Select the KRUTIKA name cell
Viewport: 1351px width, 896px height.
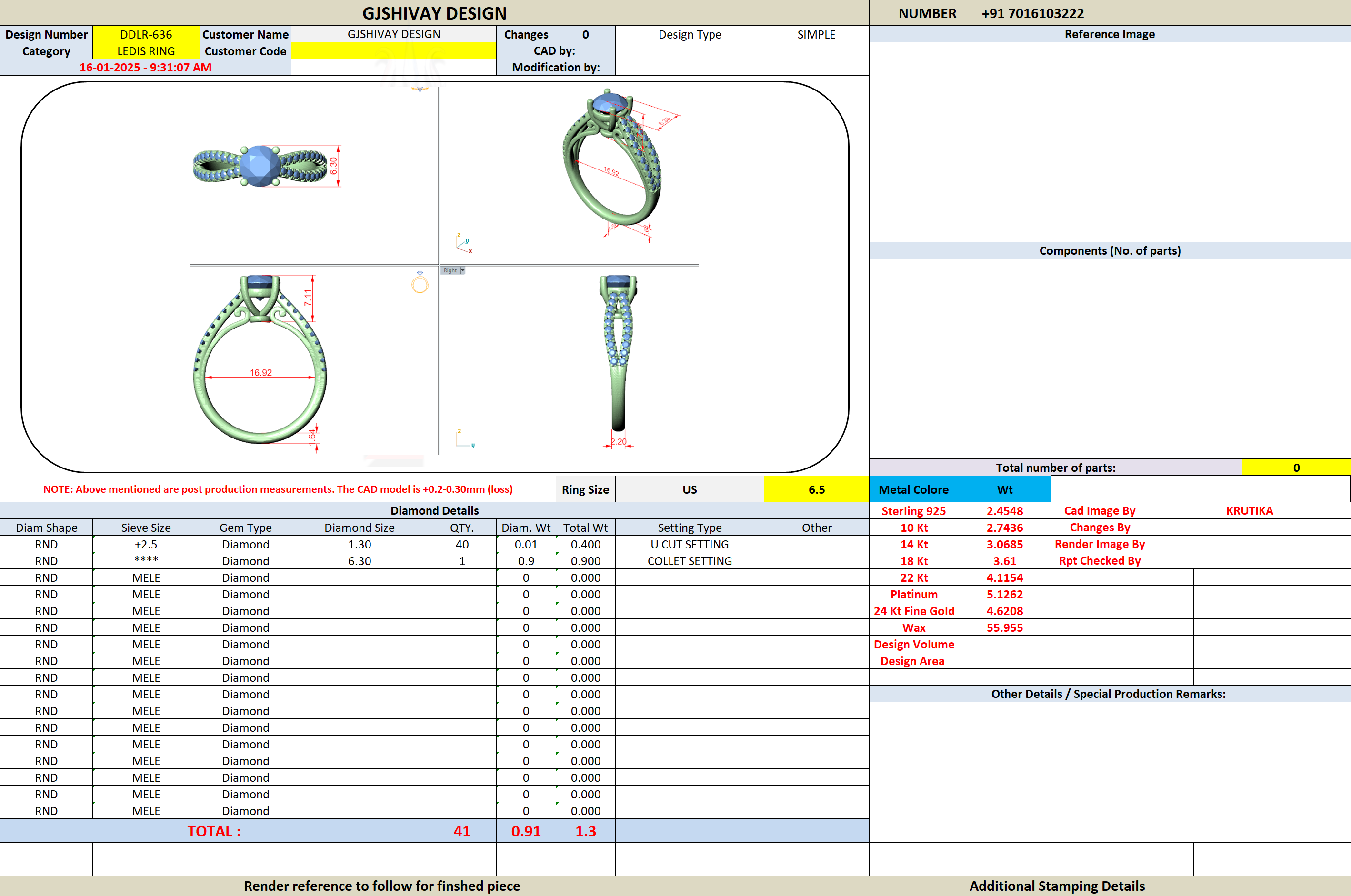click(1249, 510)
